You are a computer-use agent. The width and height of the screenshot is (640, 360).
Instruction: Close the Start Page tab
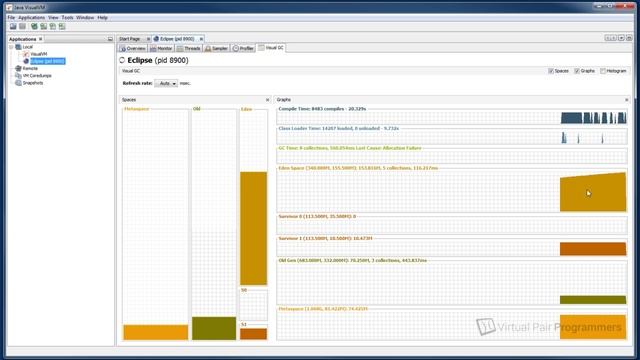(x=148, y=39)
